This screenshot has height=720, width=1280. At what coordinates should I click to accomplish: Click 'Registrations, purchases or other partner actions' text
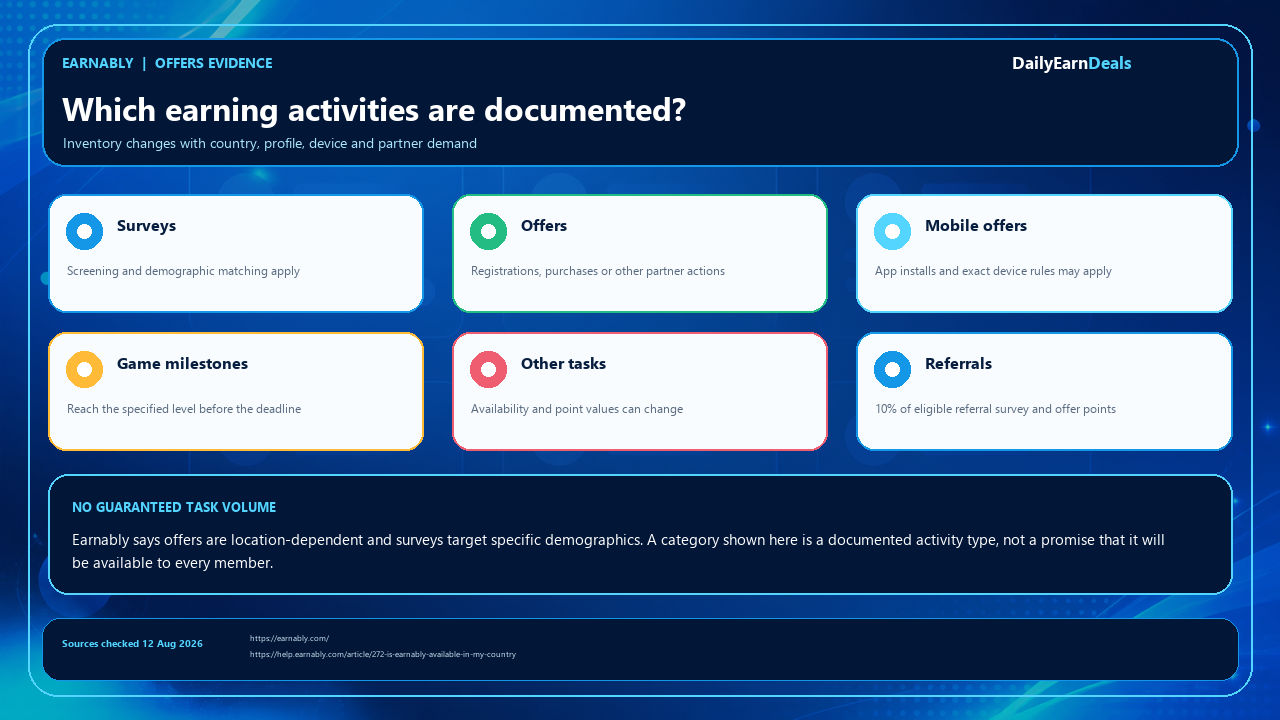[x=598, y=271]
